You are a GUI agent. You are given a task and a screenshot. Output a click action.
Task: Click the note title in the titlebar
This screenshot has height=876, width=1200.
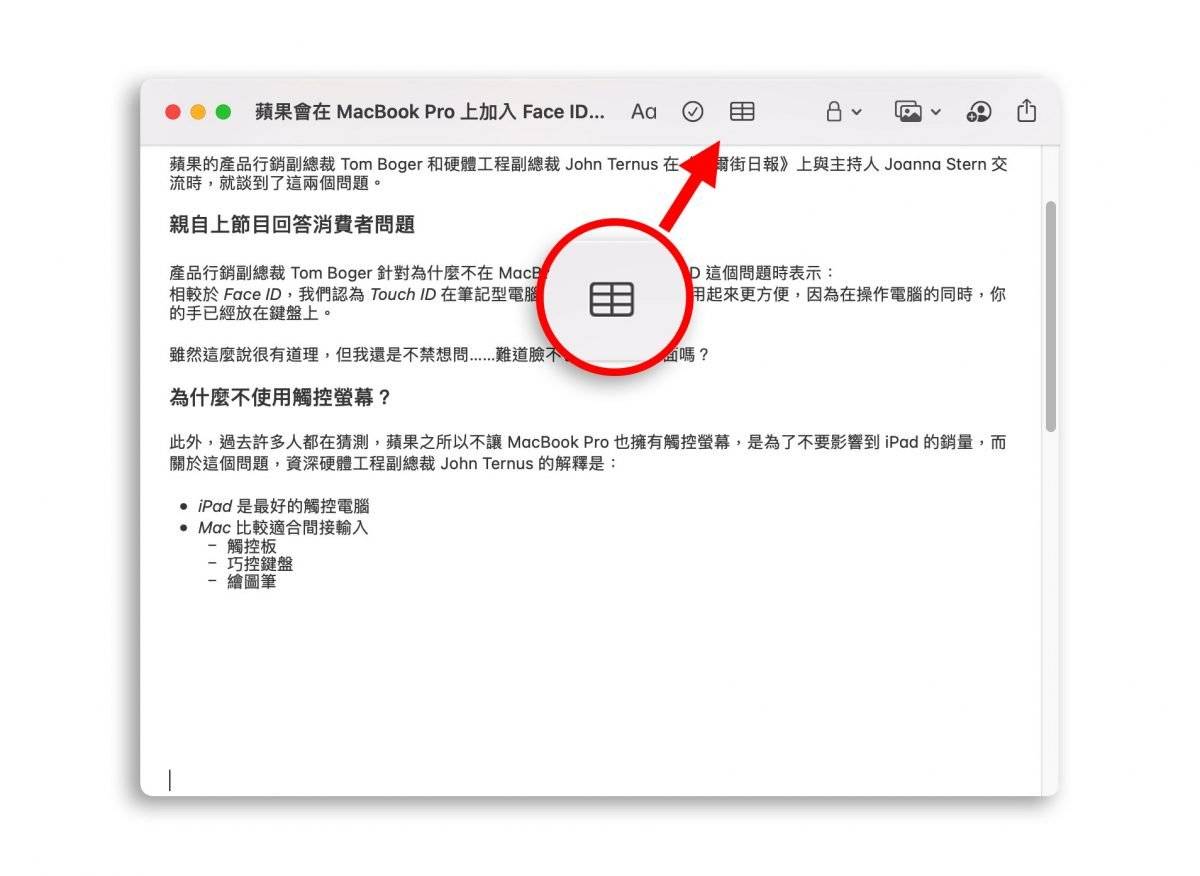(x=430, y=112)
